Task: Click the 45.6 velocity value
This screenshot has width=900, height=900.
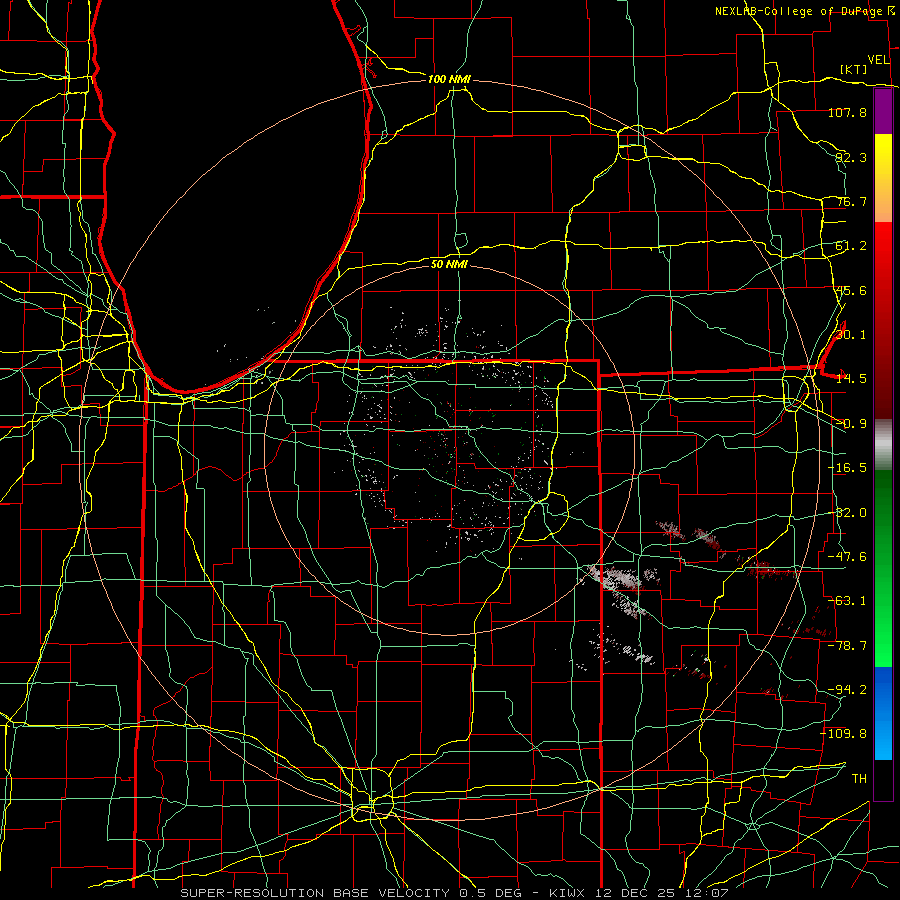Action: [851, 290]
